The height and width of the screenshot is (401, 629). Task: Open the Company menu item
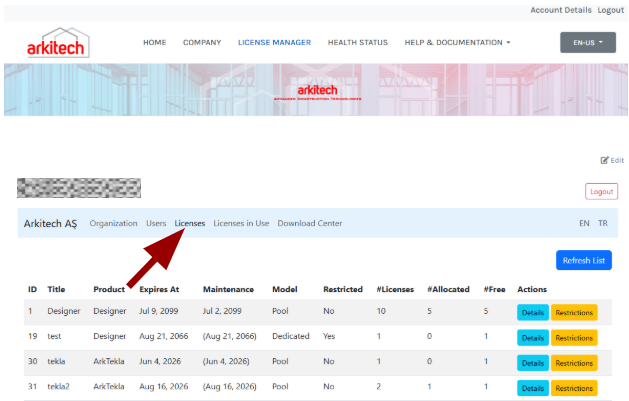[202, 43]
